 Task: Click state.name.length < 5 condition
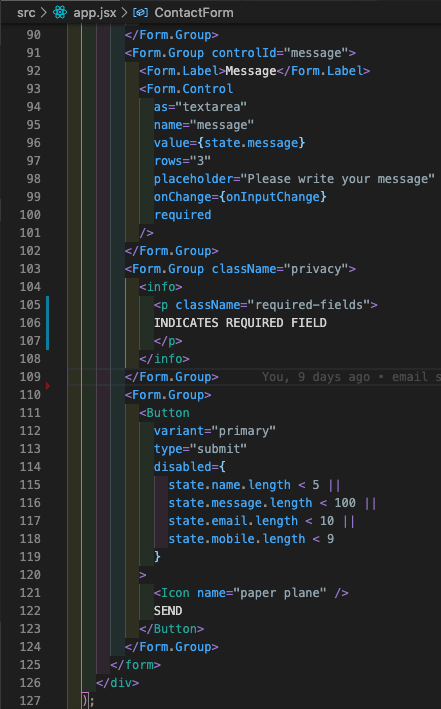point(244,485)
